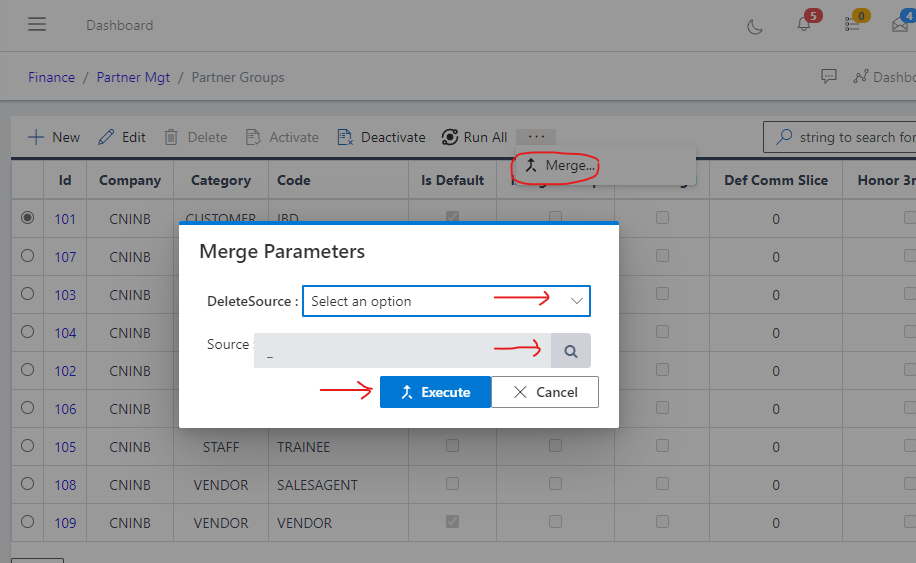The width and height of the screenshot is (916, 563).
Task: Select the radio button for row 104
Action: 27,332
